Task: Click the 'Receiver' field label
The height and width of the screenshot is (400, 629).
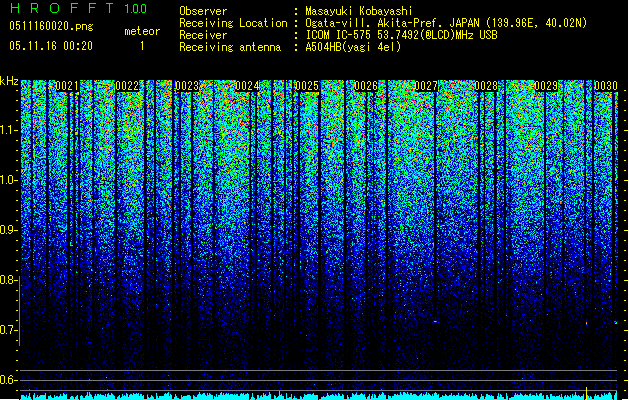Action: click(203, 35)
